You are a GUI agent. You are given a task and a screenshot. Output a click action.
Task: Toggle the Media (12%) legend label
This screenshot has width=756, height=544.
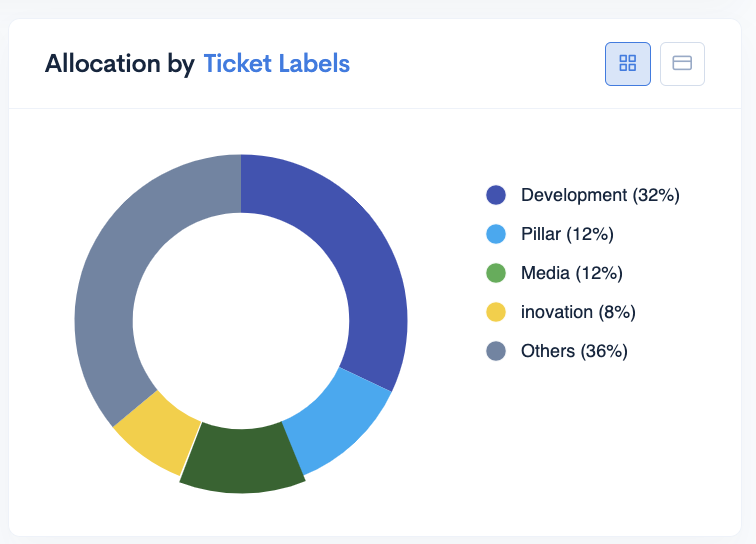pyautogui.click(x=572, y=273)
